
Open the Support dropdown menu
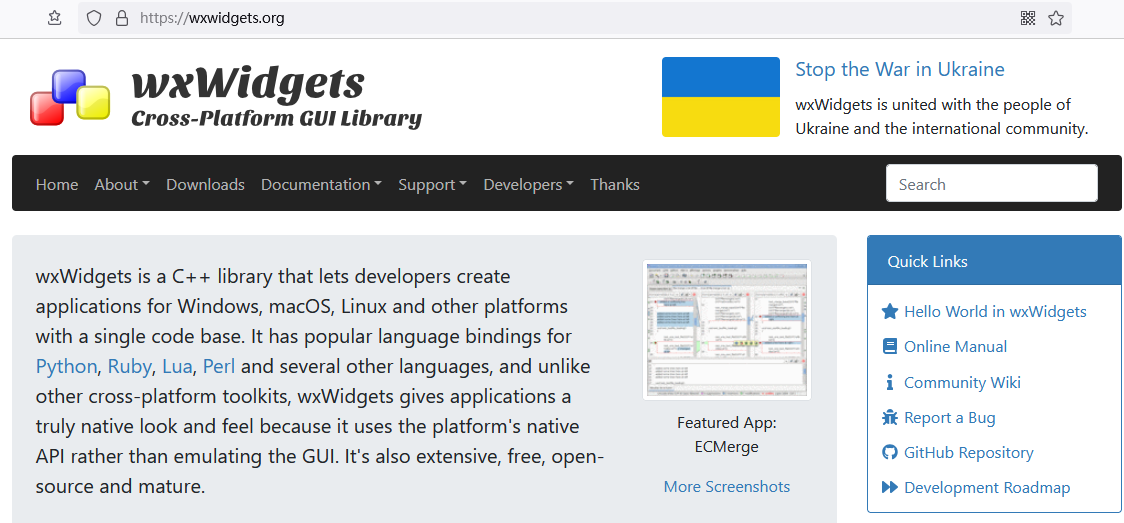(x=433, y=184)
